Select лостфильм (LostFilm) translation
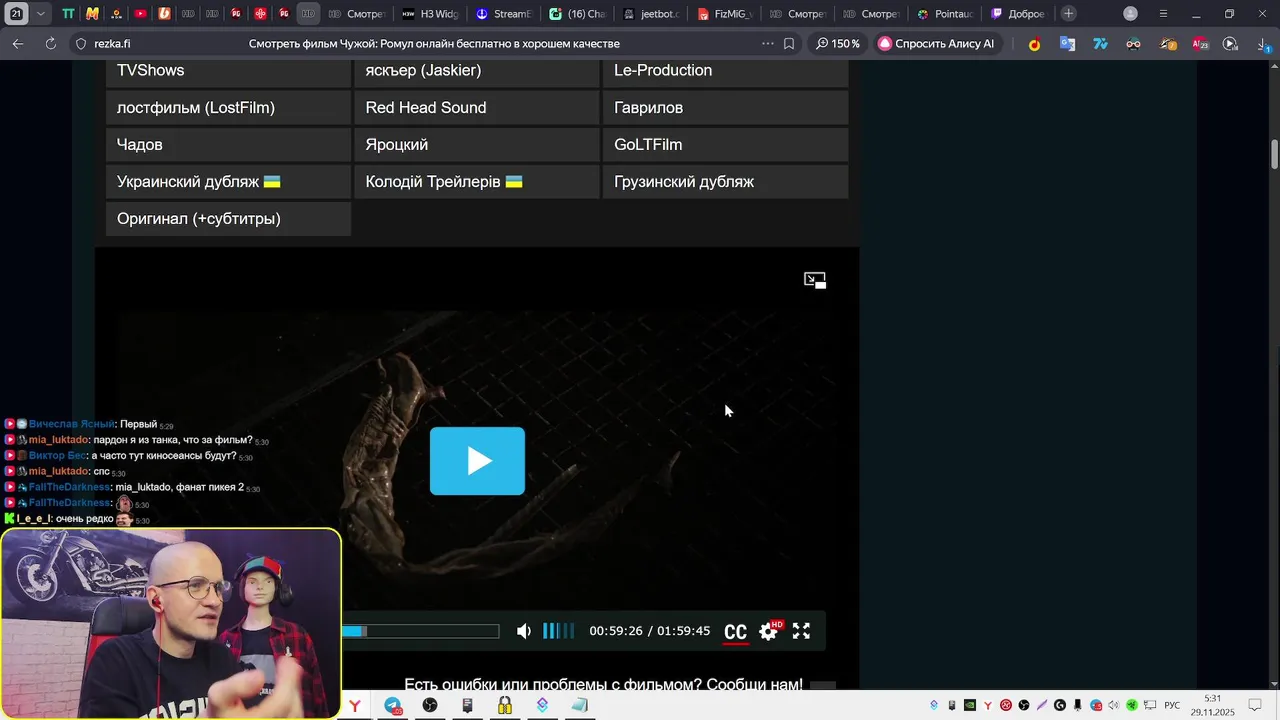Image resolution: width=1280 pixels, height=720 pixels. click(x=228, y=107)
